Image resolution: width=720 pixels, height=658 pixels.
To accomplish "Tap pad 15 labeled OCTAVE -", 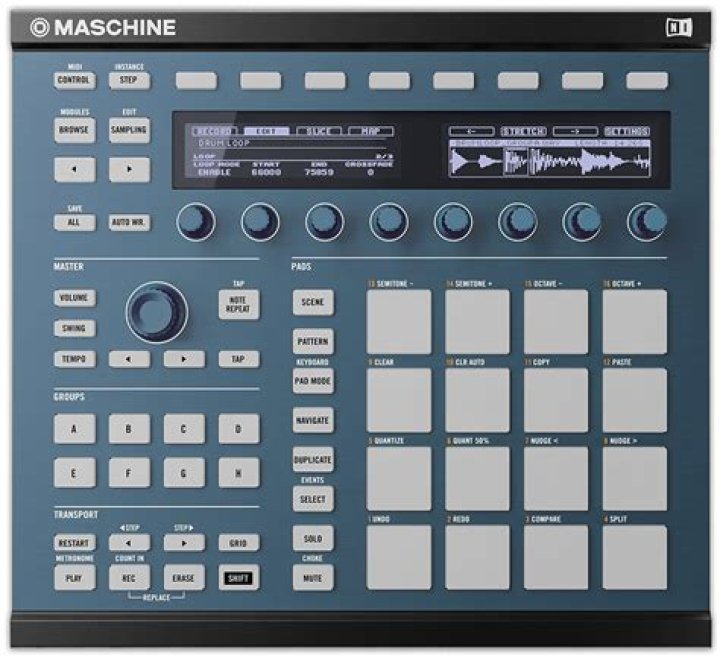I will pos(556,321).
